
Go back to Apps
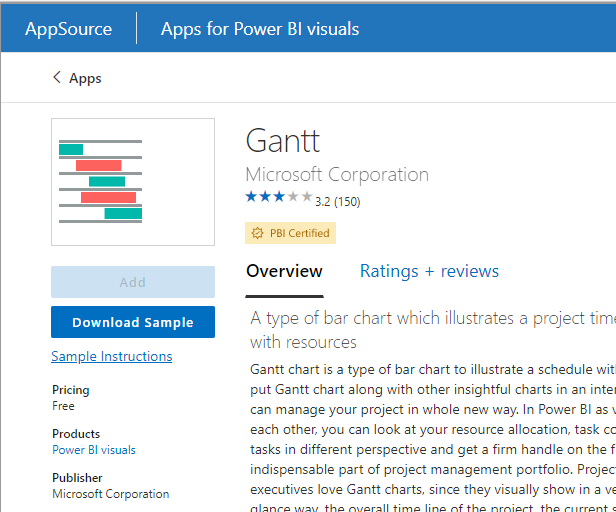(x=85, y=78)
